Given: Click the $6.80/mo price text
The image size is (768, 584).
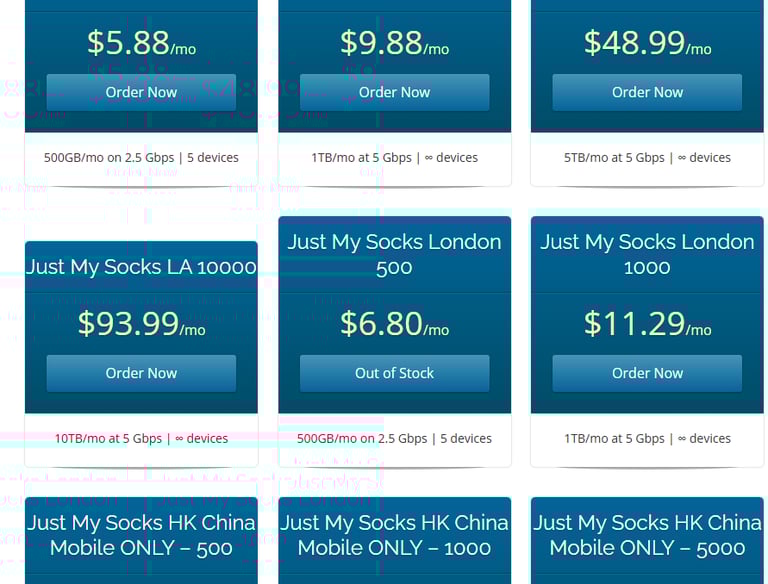Looking at the screenshot, I should click(394, 324).
